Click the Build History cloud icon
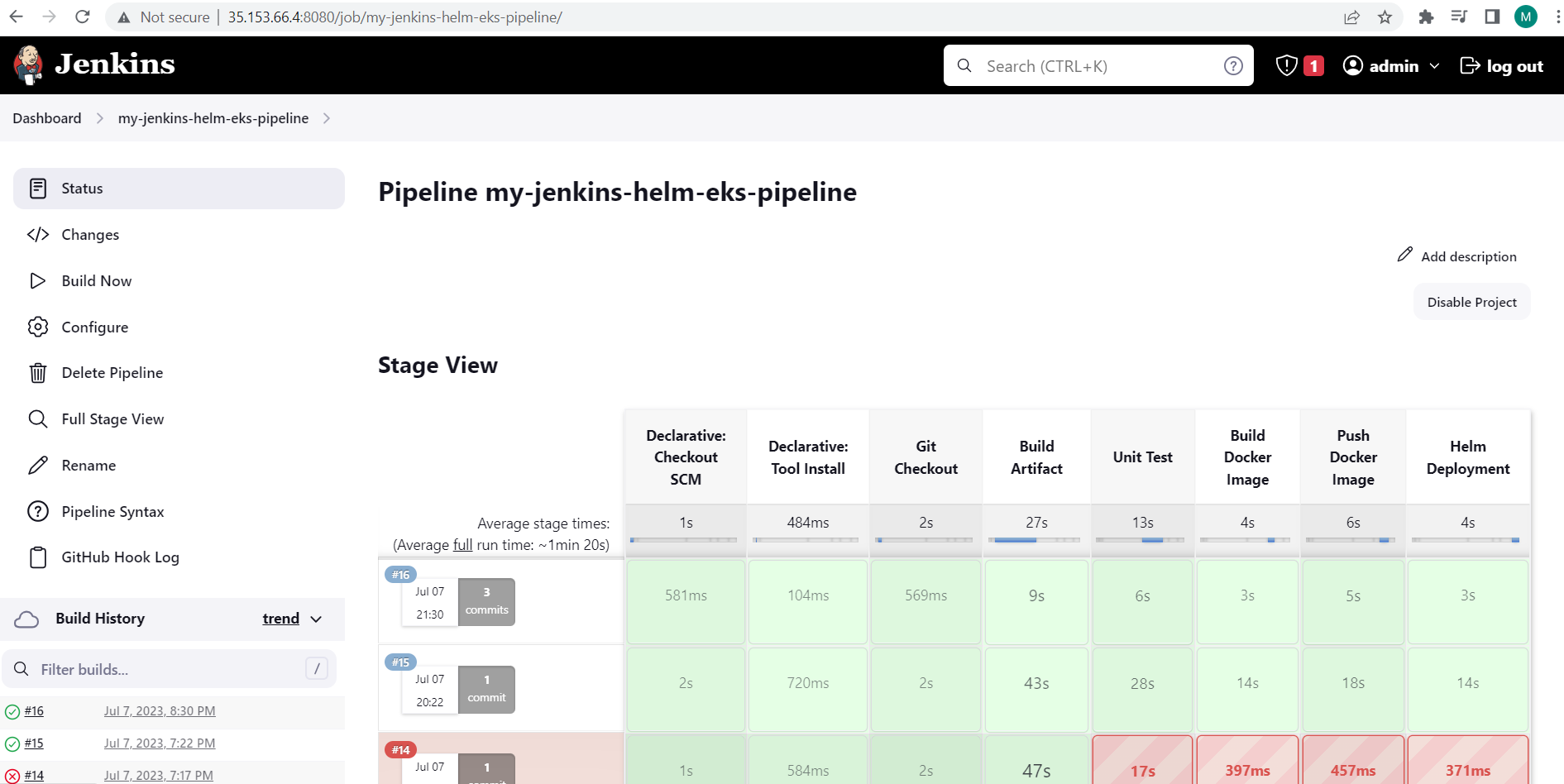This screenshot has width=1564, height=784. coord(27,619)
